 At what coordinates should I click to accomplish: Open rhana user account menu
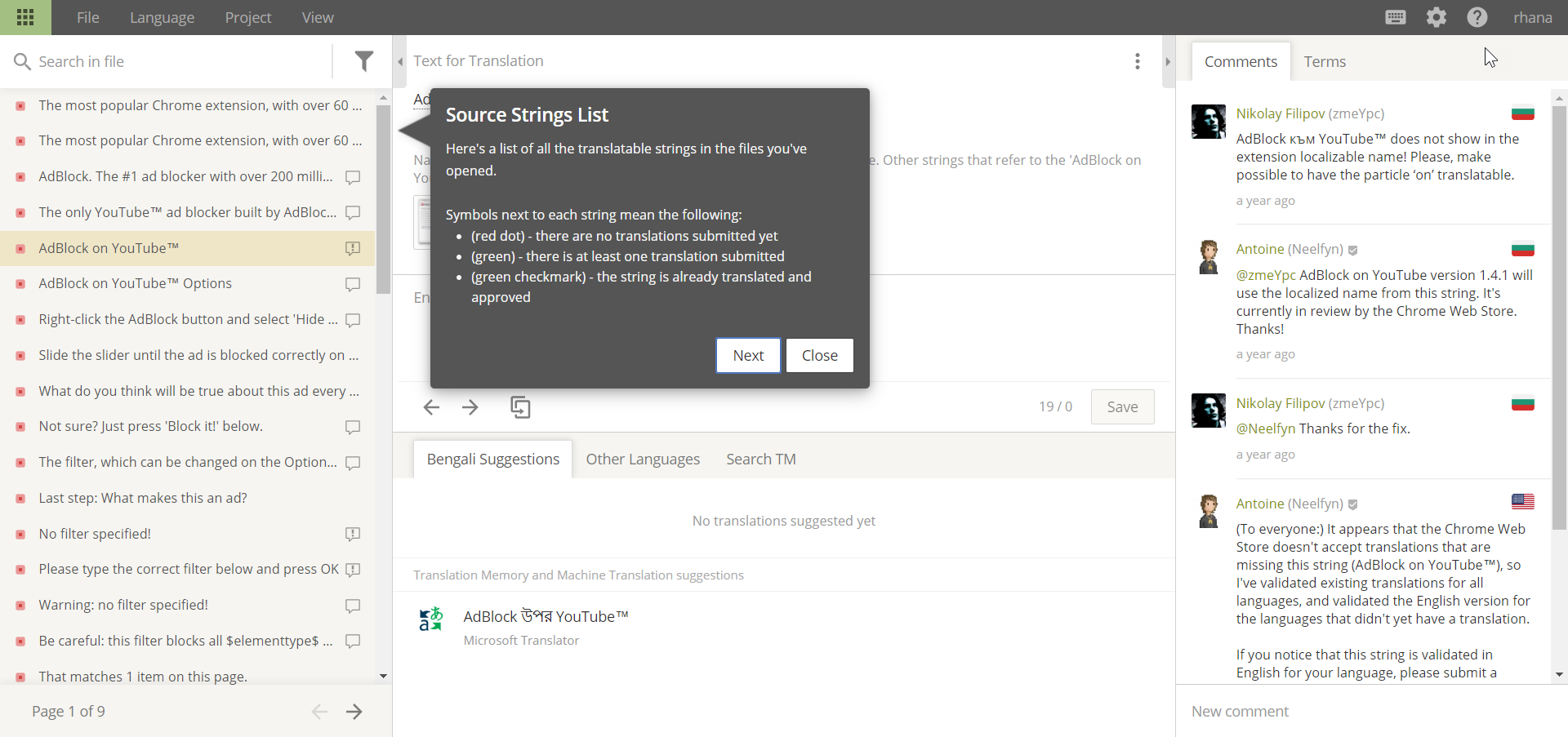1533,17
